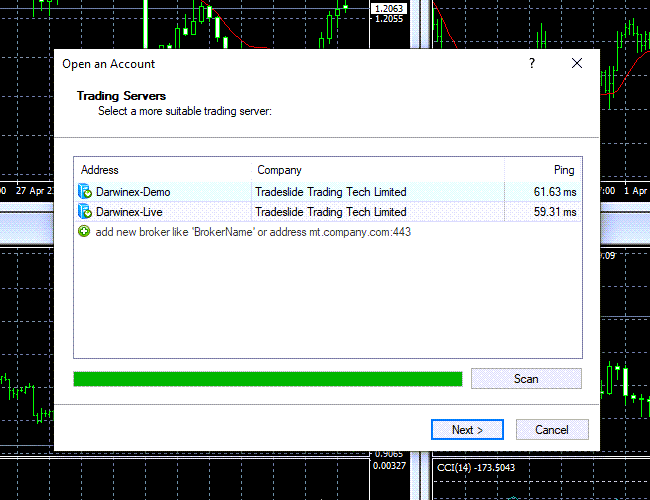Click the Company column header
Screen dimensions: 650x500
pos(279,170)
